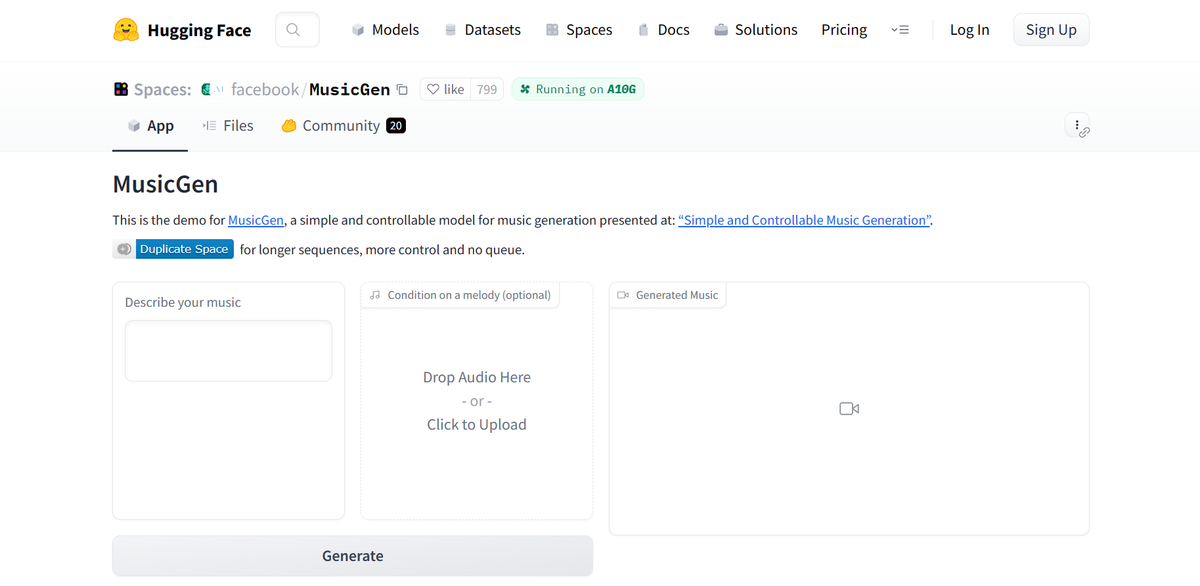Open the three-dot options menu
The height and width of the screenshot is (586, 1200).
tap(1077, 126)
